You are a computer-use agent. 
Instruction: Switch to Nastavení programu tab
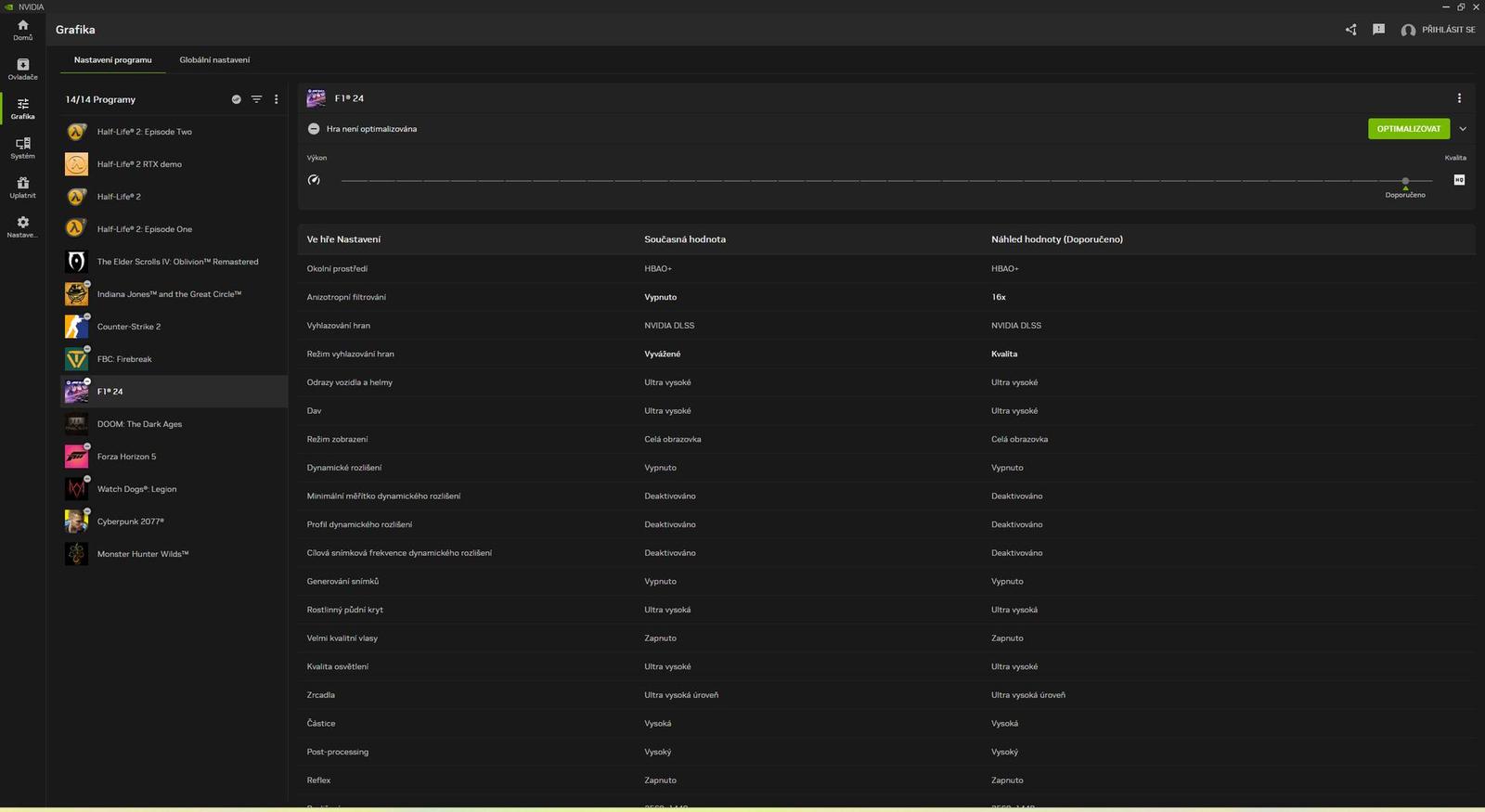(x=113, y=60)
